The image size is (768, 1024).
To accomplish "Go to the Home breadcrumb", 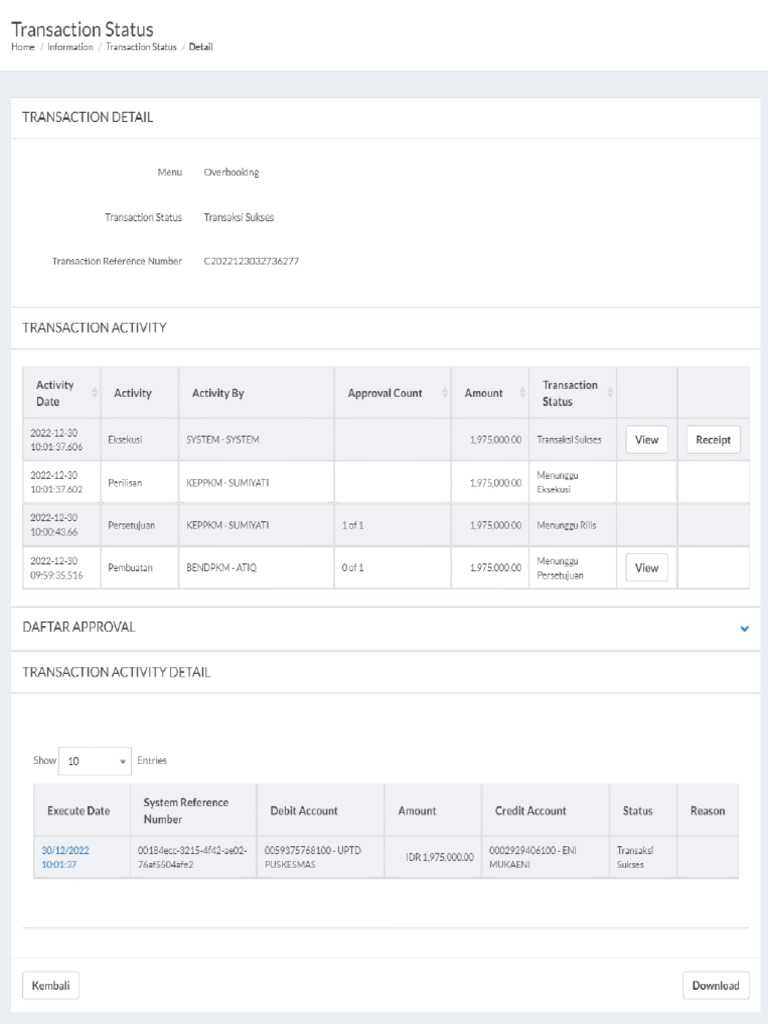I will click(23, 47).
